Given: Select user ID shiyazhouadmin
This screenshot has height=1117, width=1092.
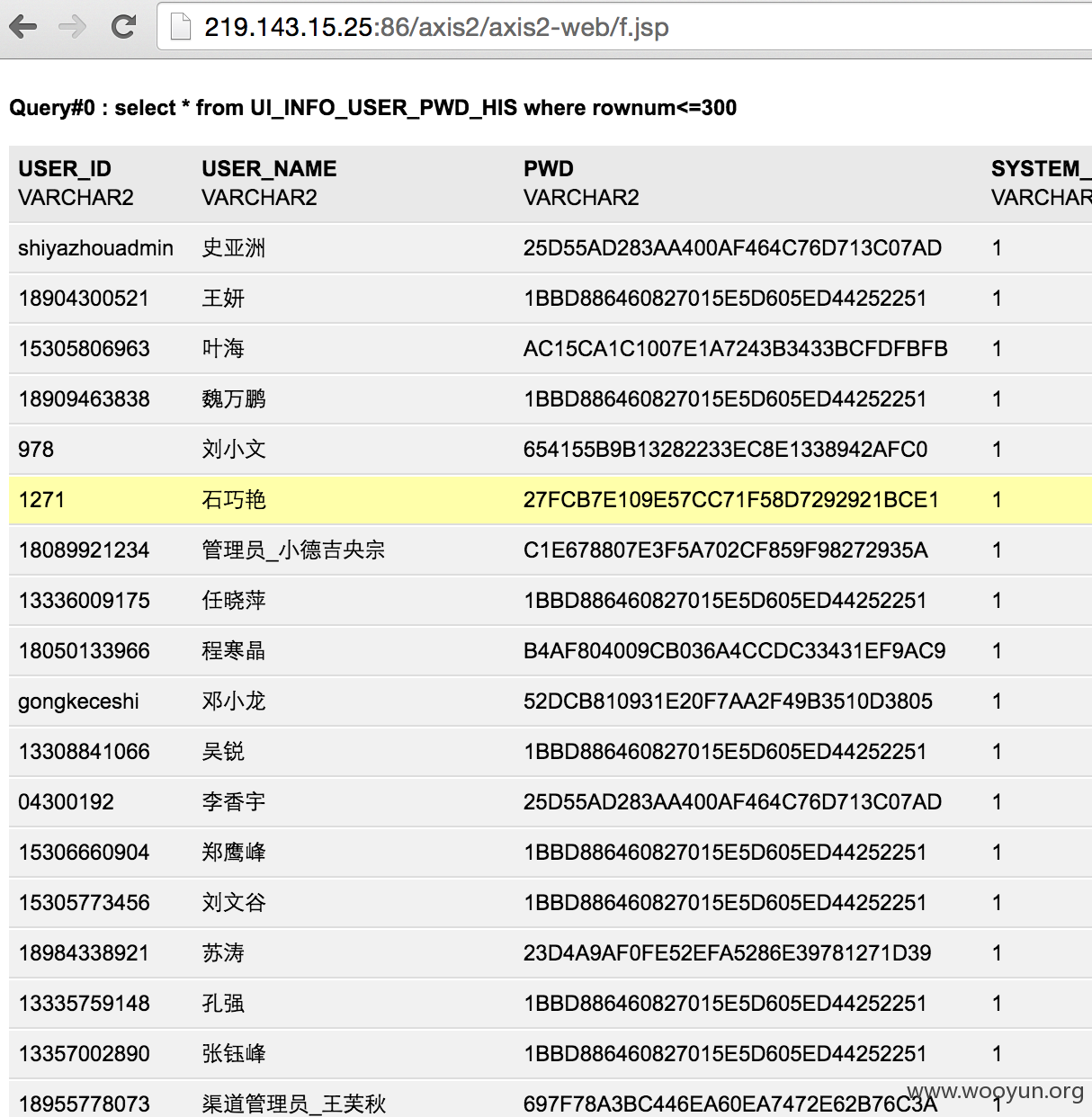Looking at the screenshot, I should pyautogui.click(x=95, y=248).
